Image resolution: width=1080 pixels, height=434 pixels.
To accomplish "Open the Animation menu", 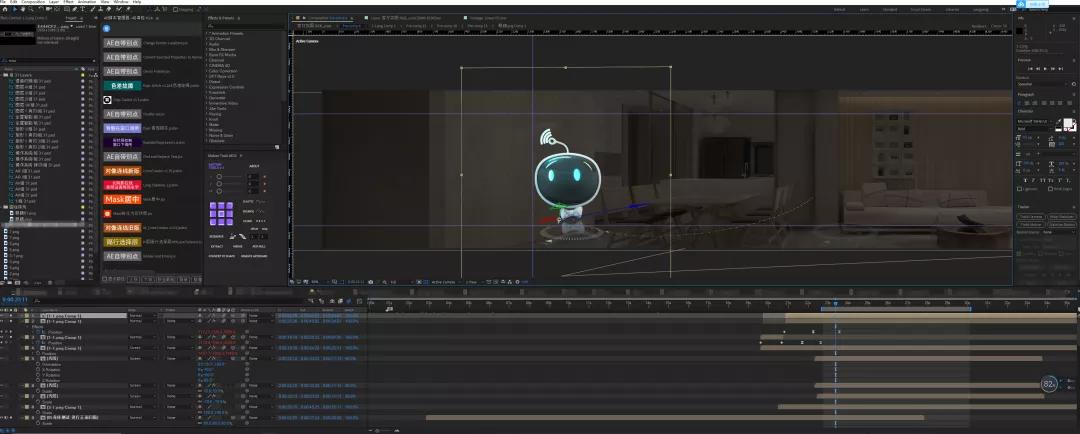I will (87, 2).
